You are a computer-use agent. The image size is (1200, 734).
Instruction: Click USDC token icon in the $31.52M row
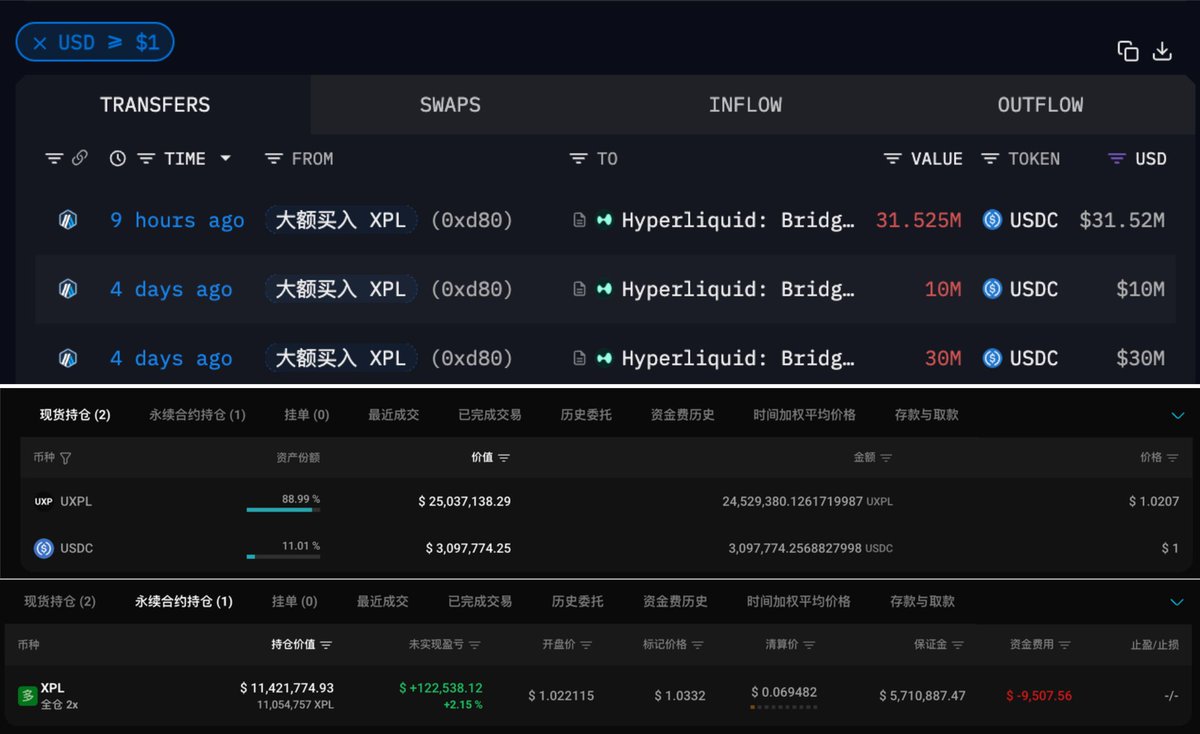coord(992,220)
